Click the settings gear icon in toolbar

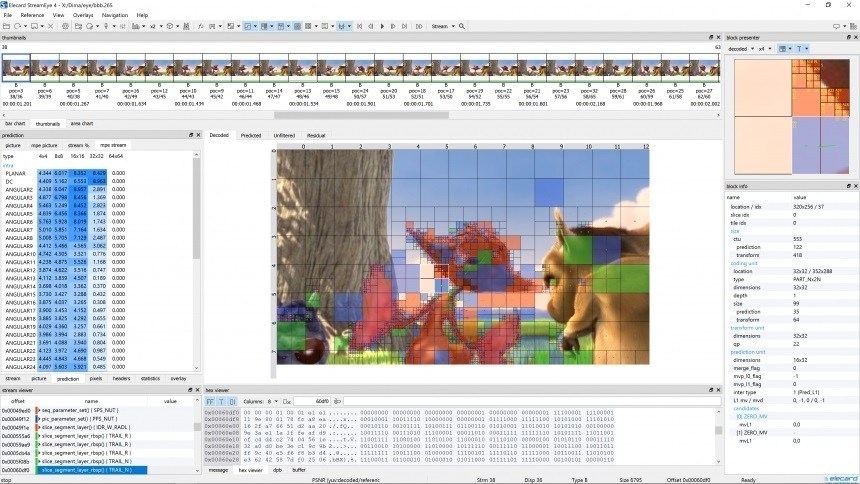tap(65, 27)
